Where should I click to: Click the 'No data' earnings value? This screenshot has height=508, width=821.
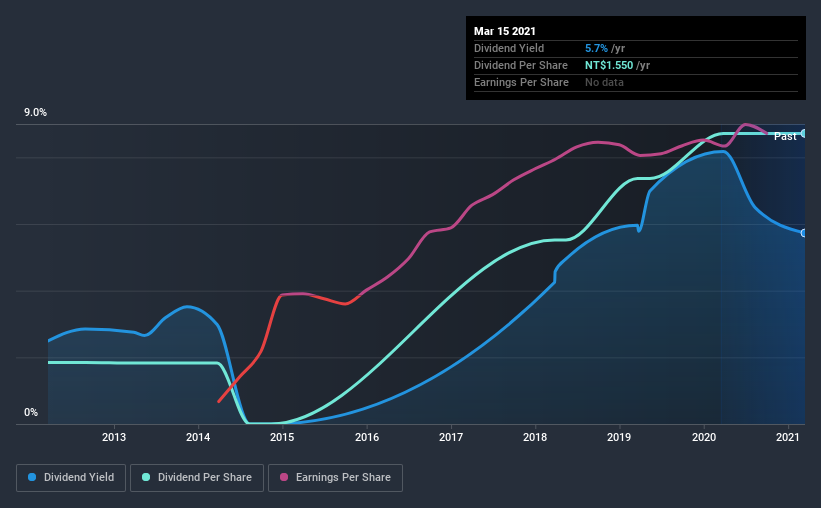tap(604, 82)
